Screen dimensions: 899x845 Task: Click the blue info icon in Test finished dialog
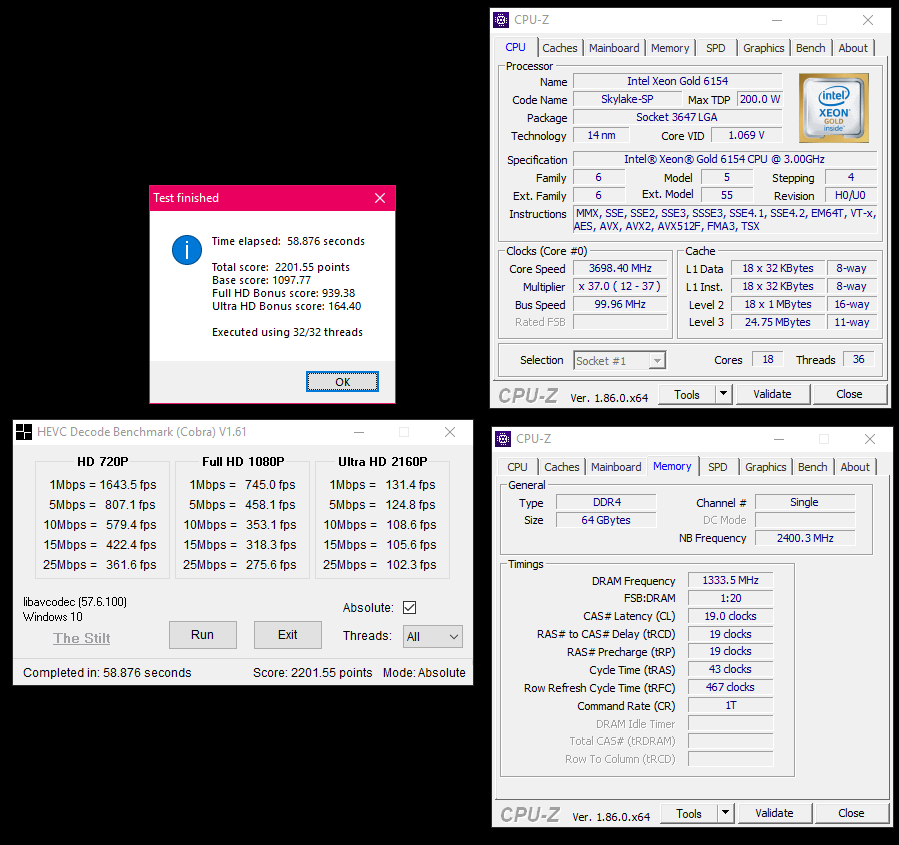pos(187,250)
